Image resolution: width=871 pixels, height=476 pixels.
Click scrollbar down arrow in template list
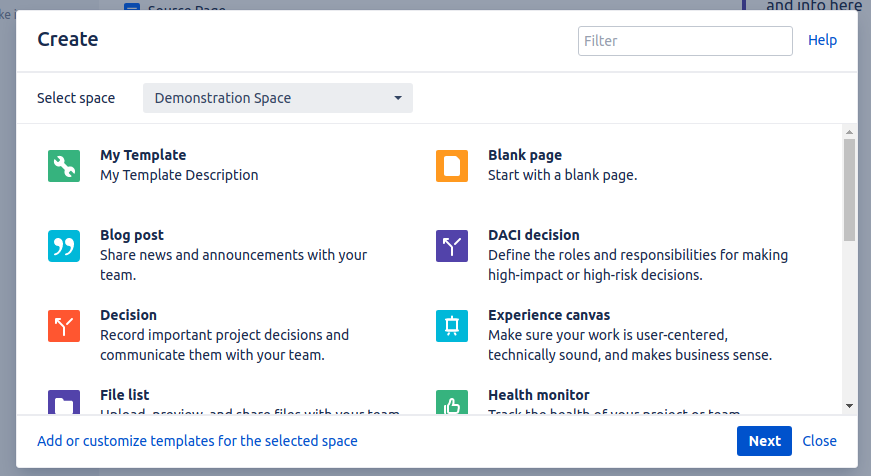click(849, 406)
